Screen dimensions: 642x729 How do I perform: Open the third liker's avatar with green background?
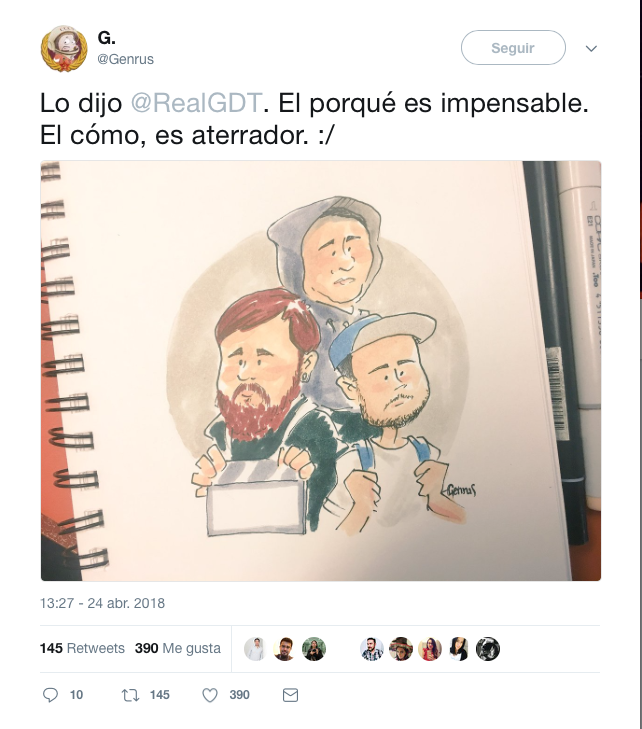[x=314, y=649]
